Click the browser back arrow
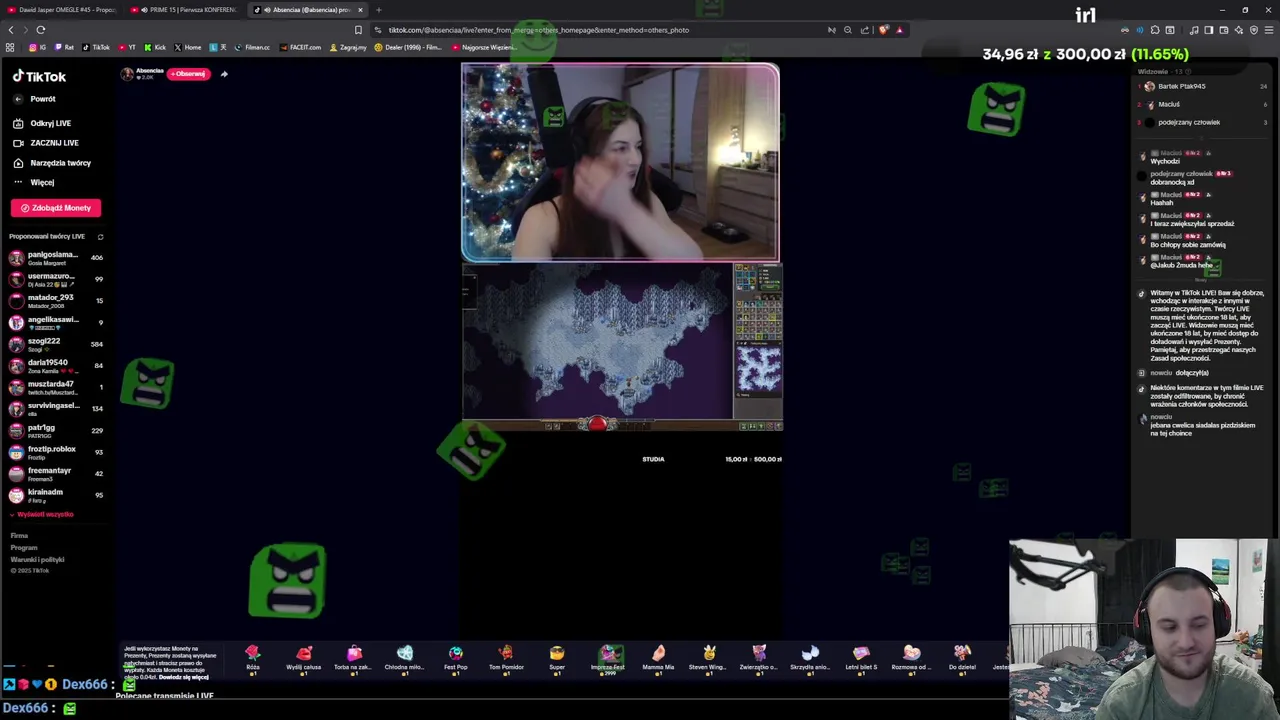The height and width of the screenshot is (720, 1280). pyautogui.click(x=11, y=30)
